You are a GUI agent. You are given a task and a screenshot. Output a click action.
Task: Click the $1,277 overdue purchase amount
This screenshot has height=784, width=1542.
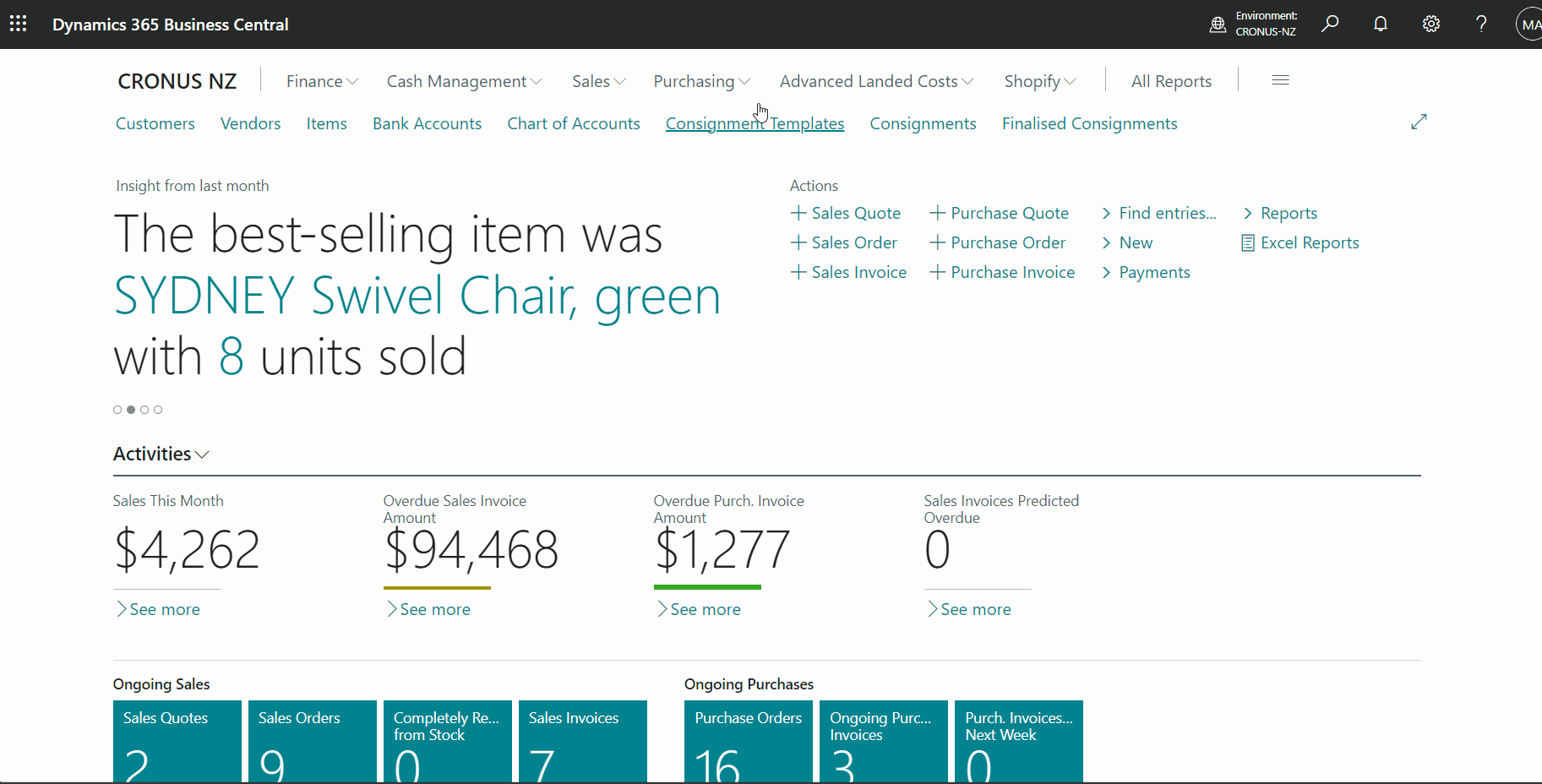[722, 550]
